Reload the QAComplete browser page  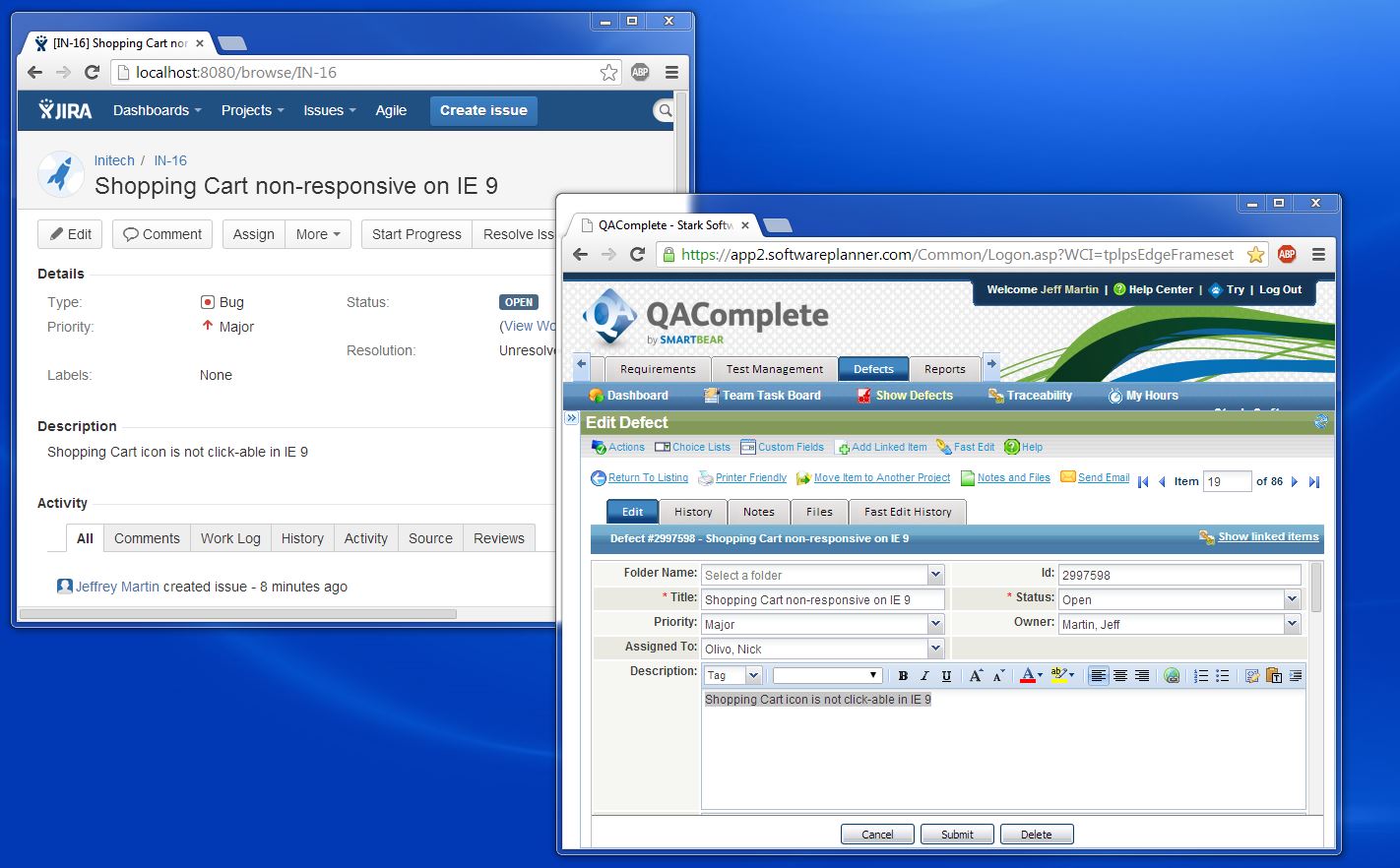pyautogui.click(x=637, y=254)
